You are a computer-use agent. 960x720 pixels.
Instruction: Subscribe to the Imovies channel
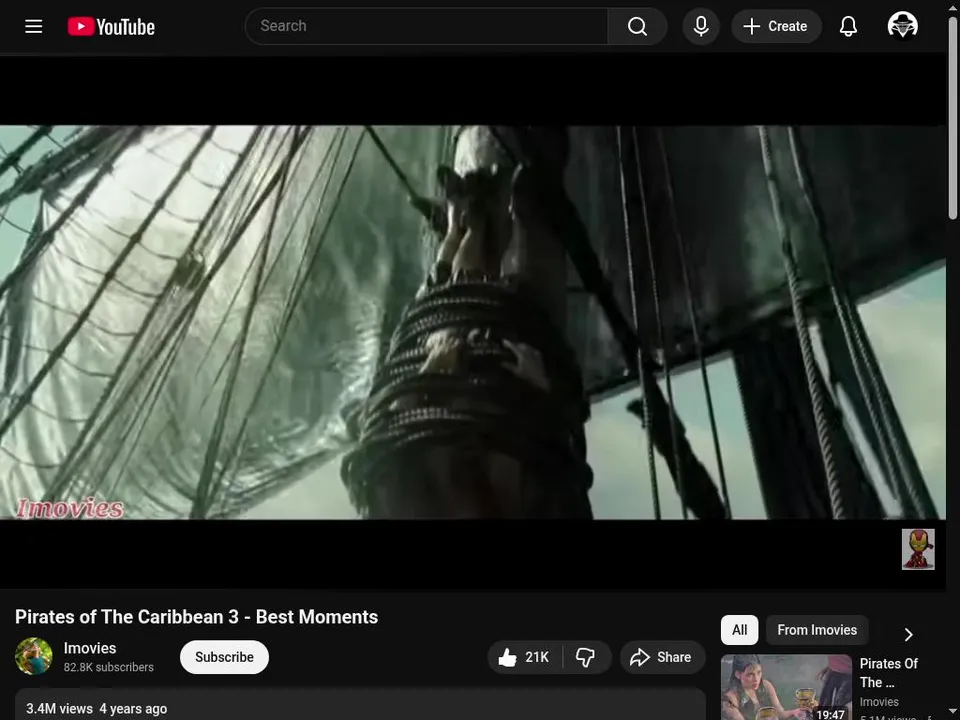(x=224, y=657)
